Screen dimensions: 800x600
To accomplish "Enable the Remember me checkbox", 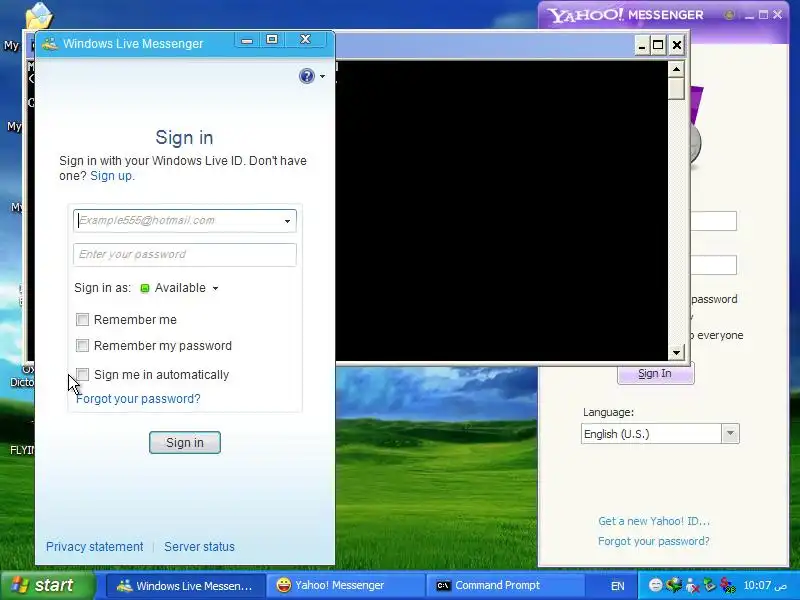I will click(82, 319).
